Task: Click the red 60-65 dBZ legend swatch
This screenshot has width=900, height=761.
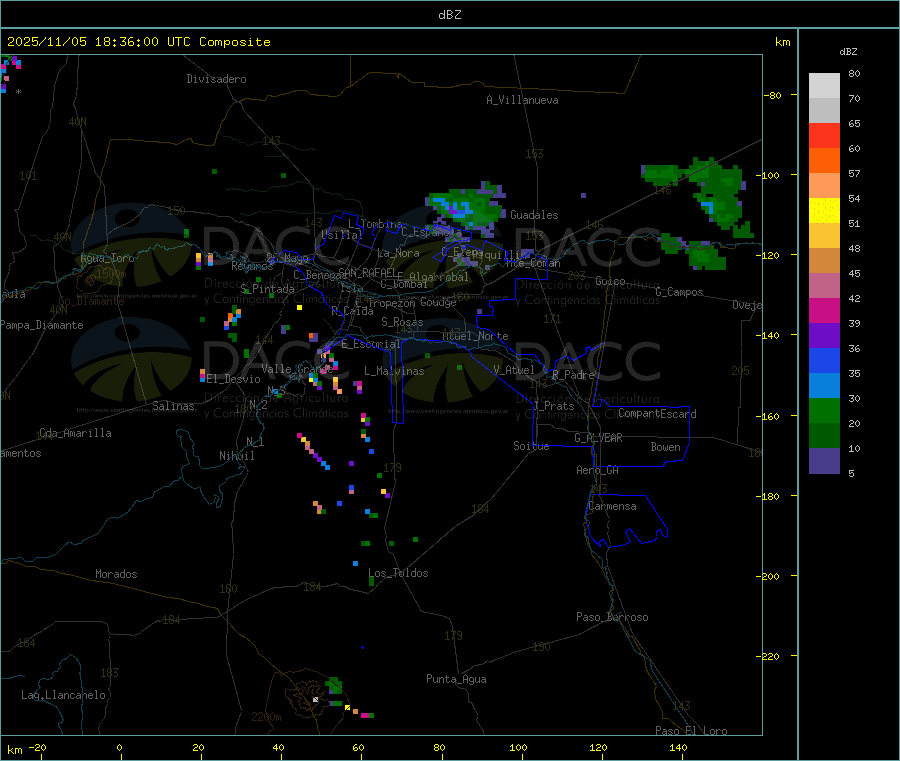Action: tap(824, 135)
